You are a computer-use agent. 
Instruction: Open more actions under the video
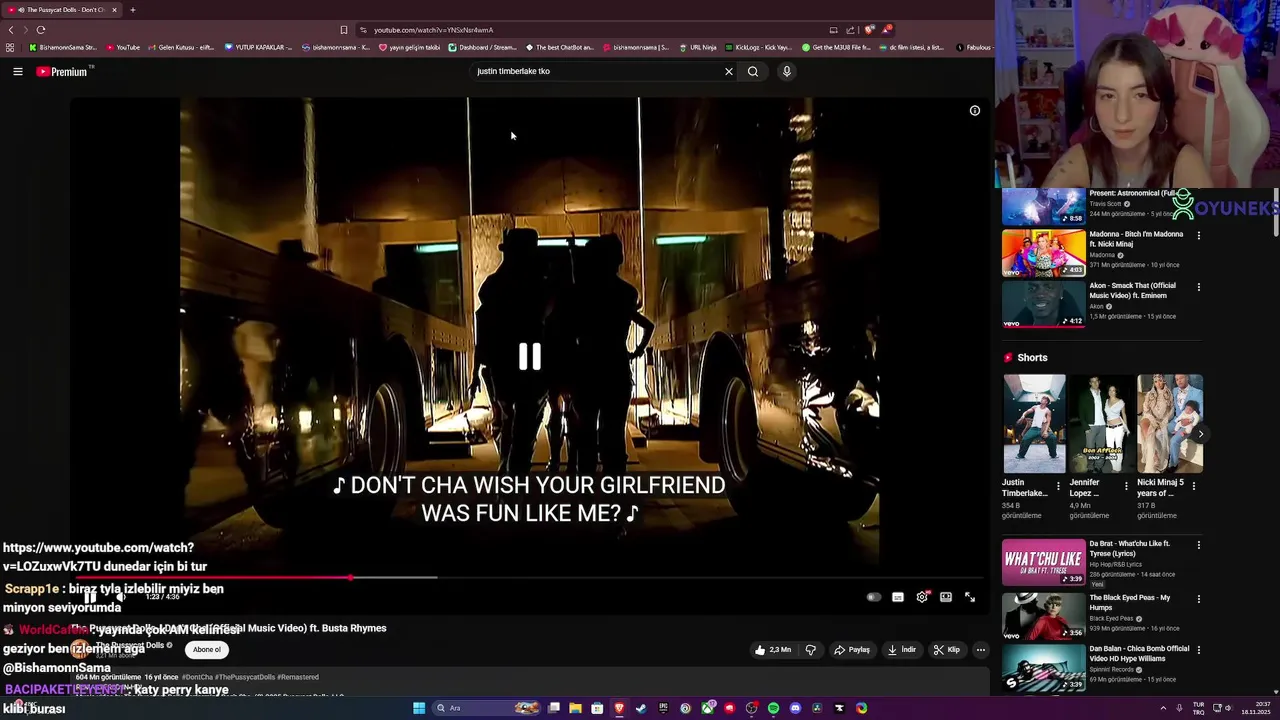pyautogui.click(x=981, y=650)
